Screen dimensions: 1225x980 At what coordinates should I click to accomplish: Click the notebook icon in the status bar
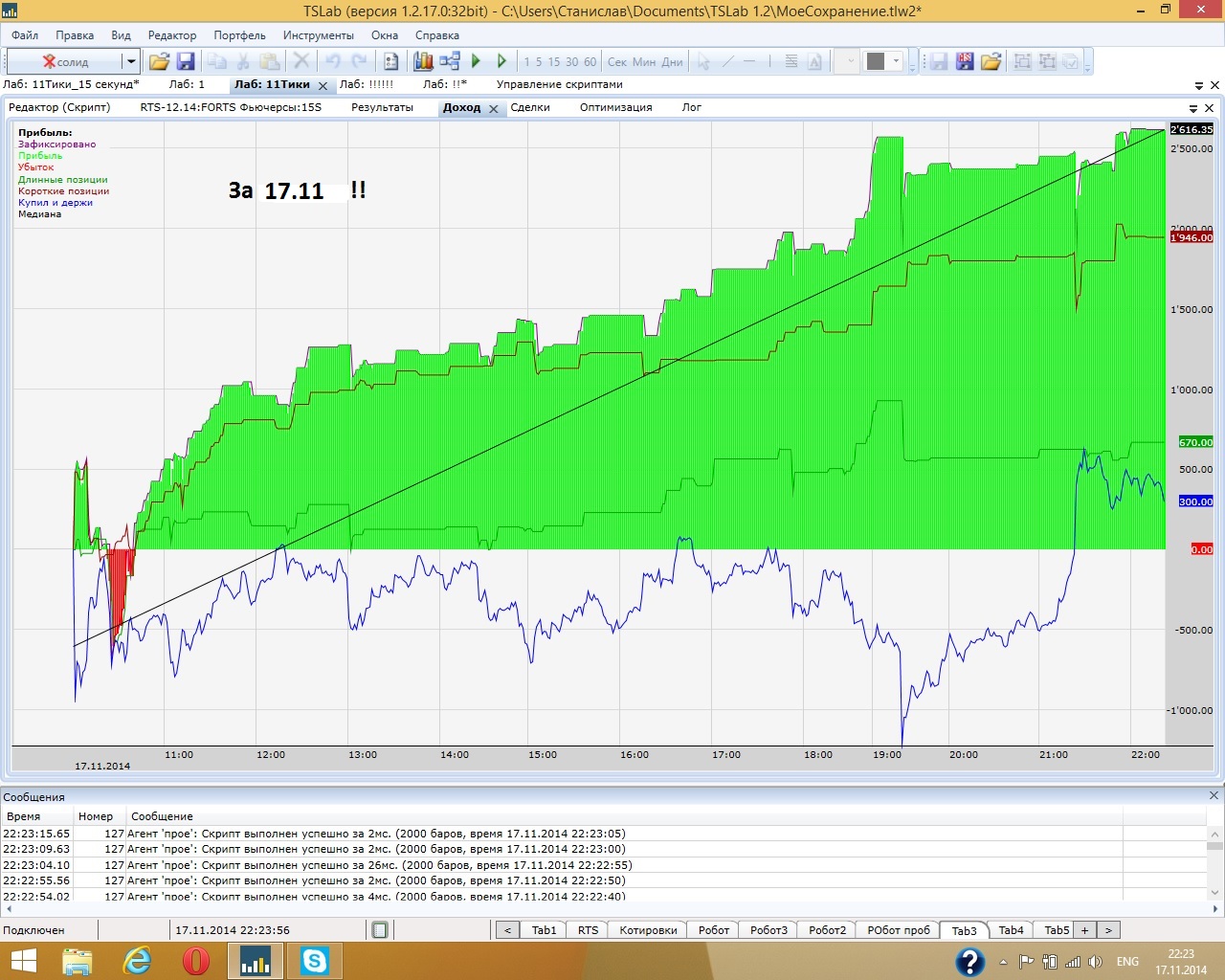tap(380, 930)
